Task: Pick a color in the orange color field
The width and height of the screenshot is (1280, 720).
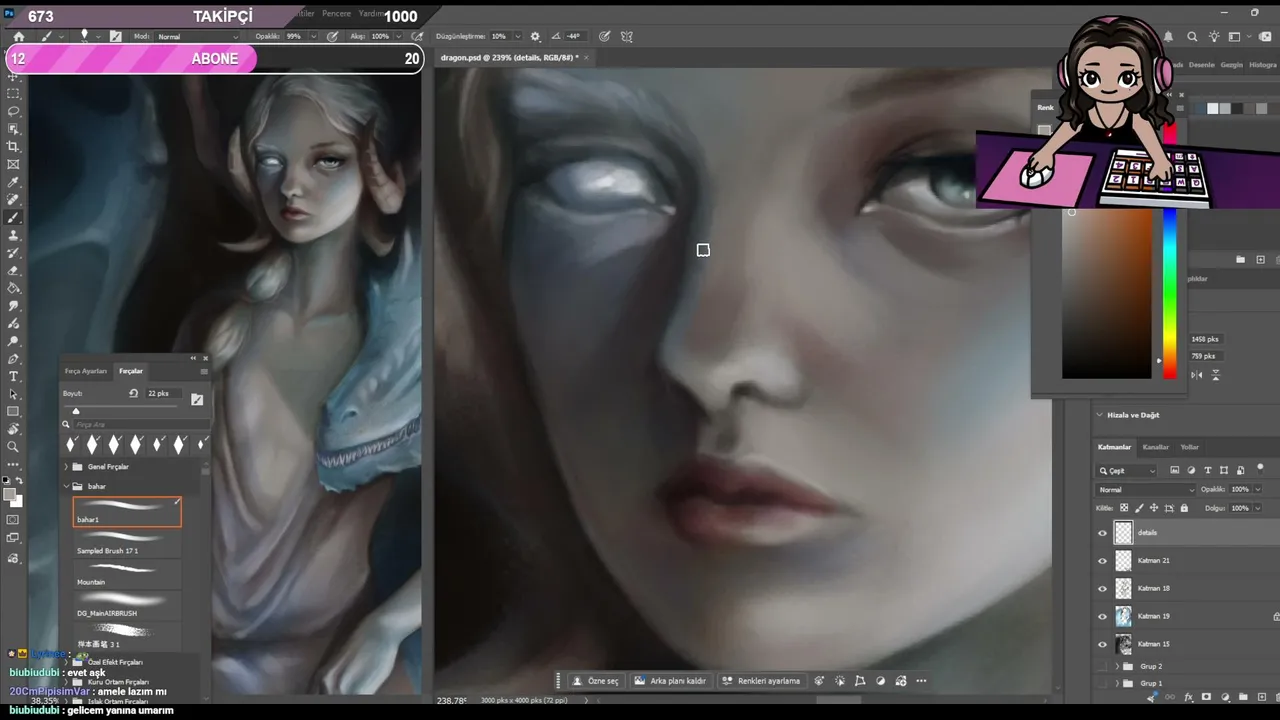Action: pyautogui.click(x=1106, y=295)
